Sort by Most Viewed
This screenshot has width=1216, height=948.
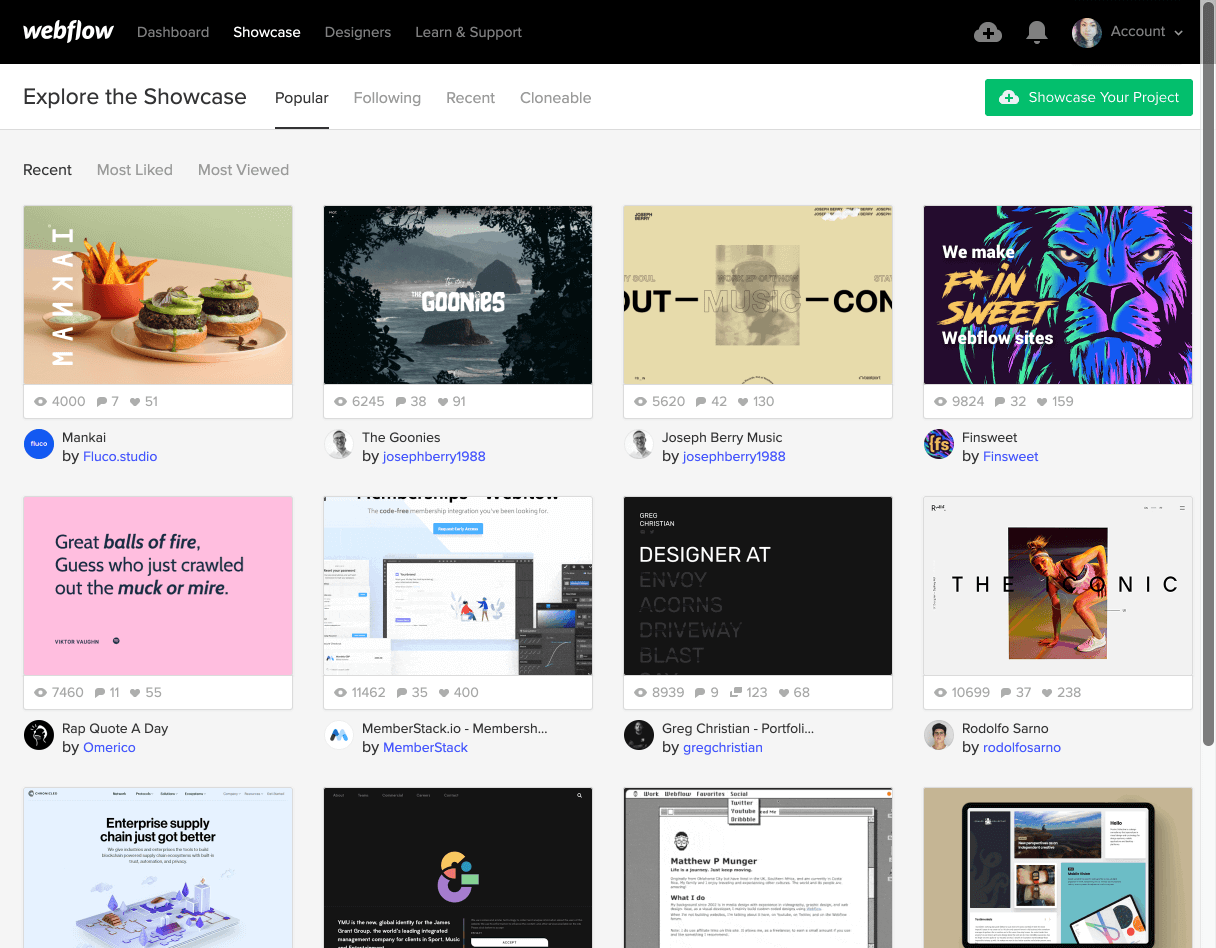coord(243,170)
